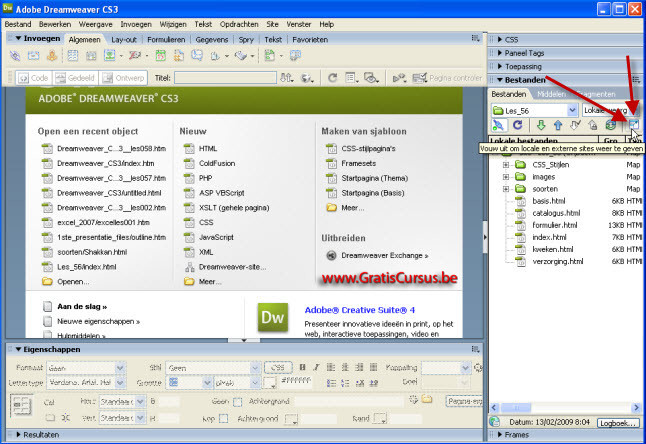Image resolution: width=646 pixels, height=444 pixels.
Task: Open the Middelen tab in Bestanden
Action: (x=551, y=94)
